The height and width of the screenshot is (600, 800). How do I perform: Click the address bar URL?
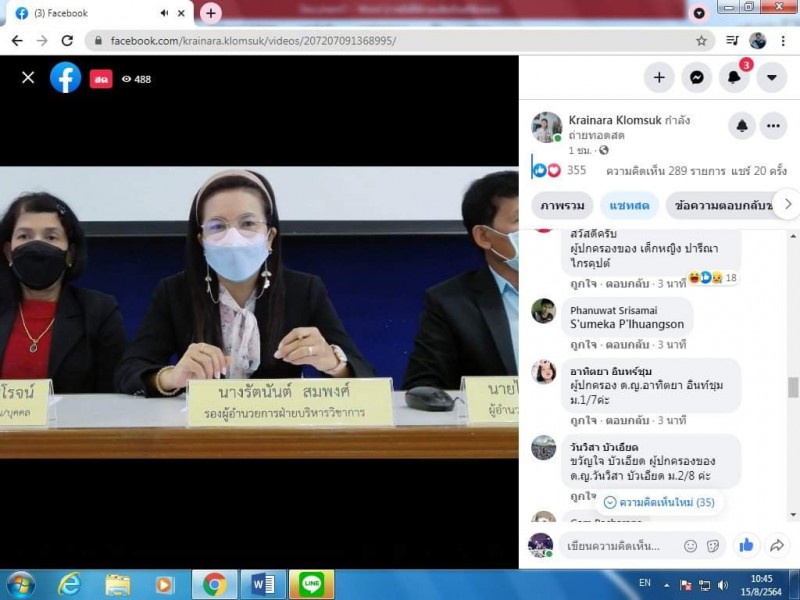click(x=253, y=41)
